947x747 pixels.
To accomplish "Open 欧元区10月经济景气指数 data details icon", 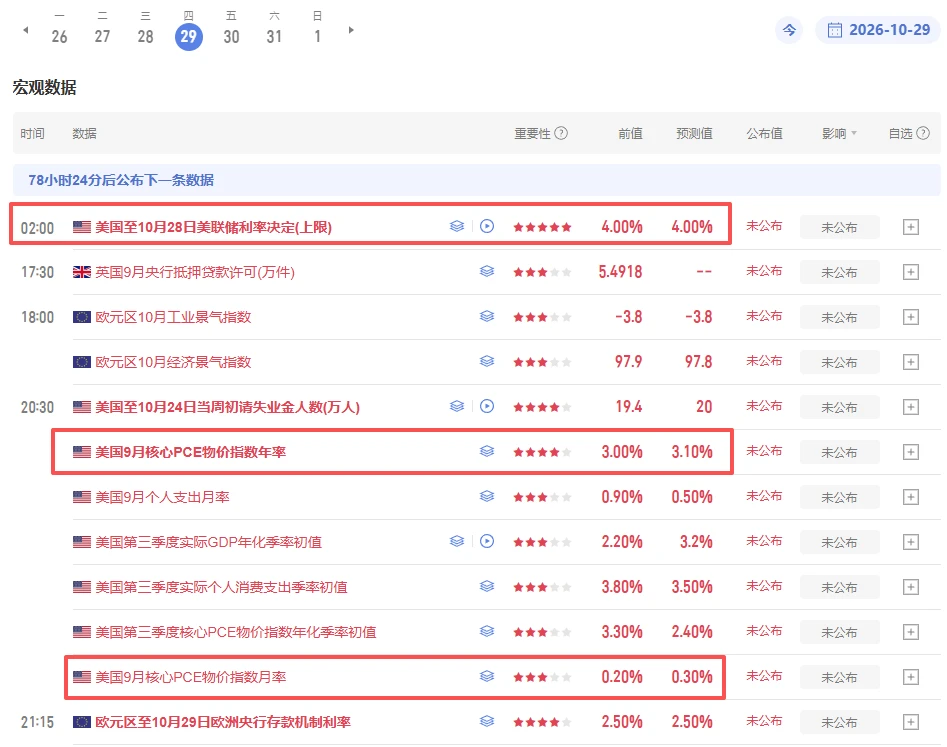I will click(487, 362).
